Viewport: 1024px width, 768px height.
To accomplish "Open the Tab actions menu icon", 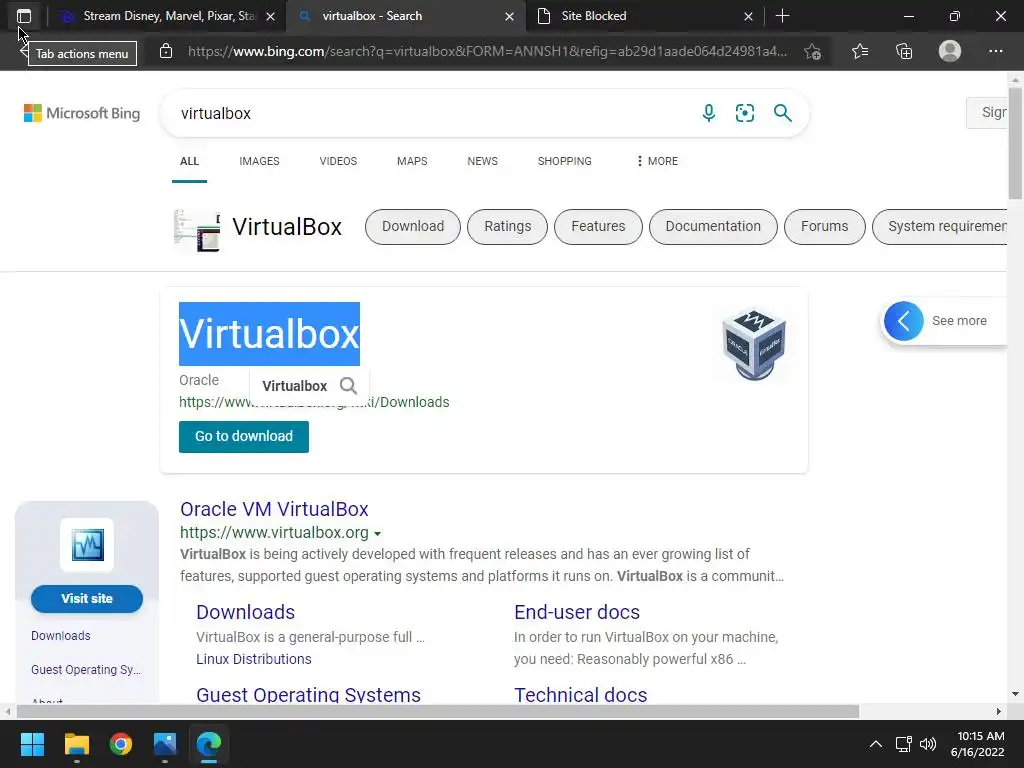I will [x=24, y=16].
